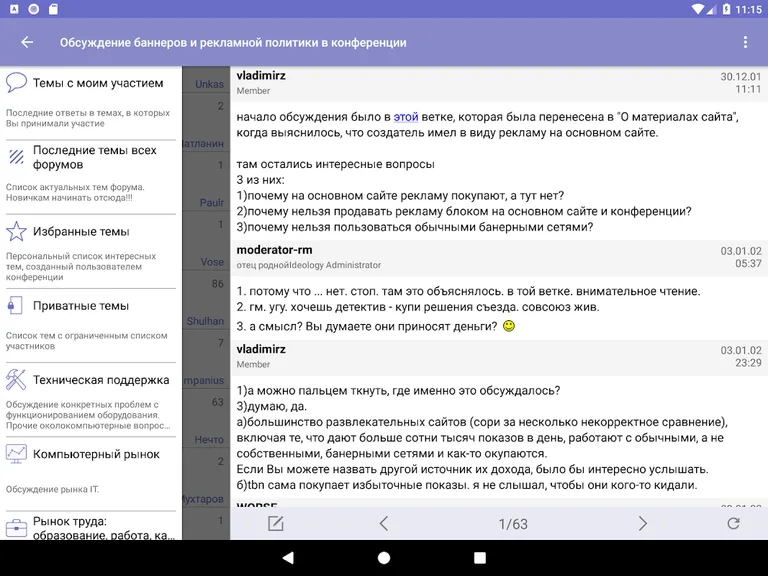Follow the 'этой' link in first post
Viewport: 768px width, 576px height.
coord(406,117)
